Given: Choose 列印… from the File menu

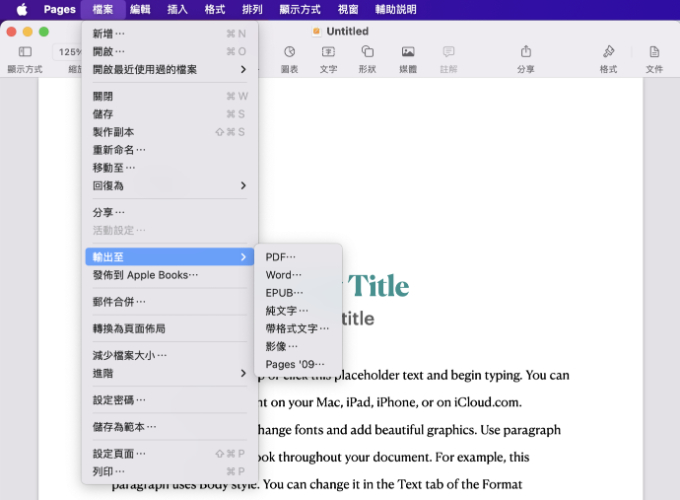Looking at the screenshot, I should pos(109,471).
